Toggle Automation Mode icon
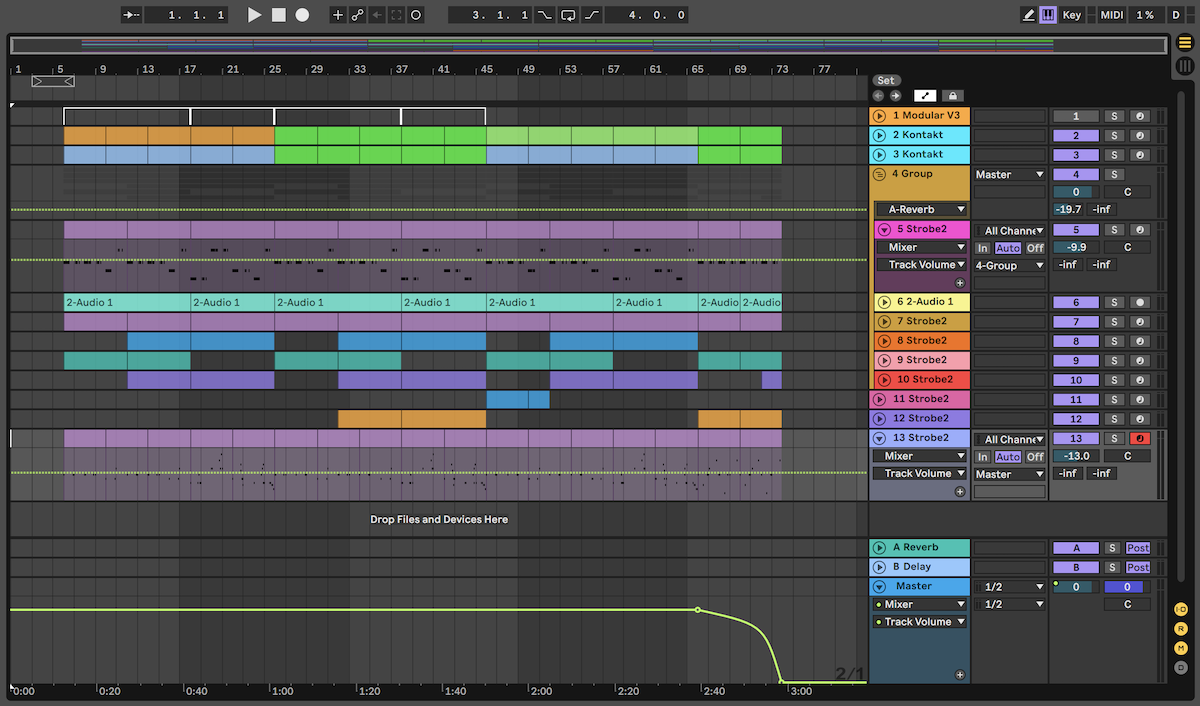Screen dimensions: 1200x706 [x=925, y=96]
